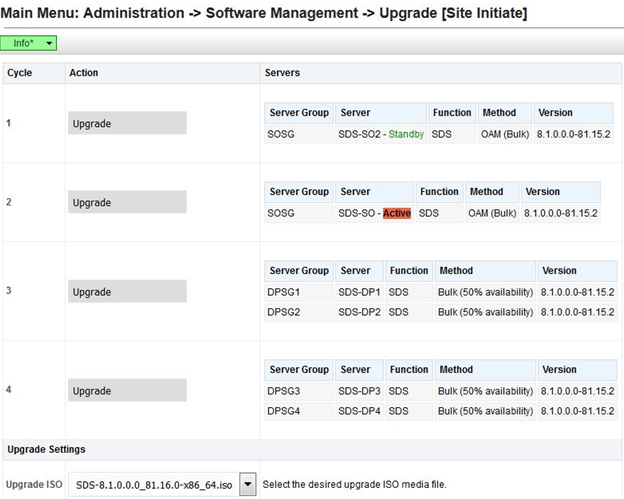The image size is (624, 499).
Task: Select the DPSG1 server group cell
Action: pos(299,292)
